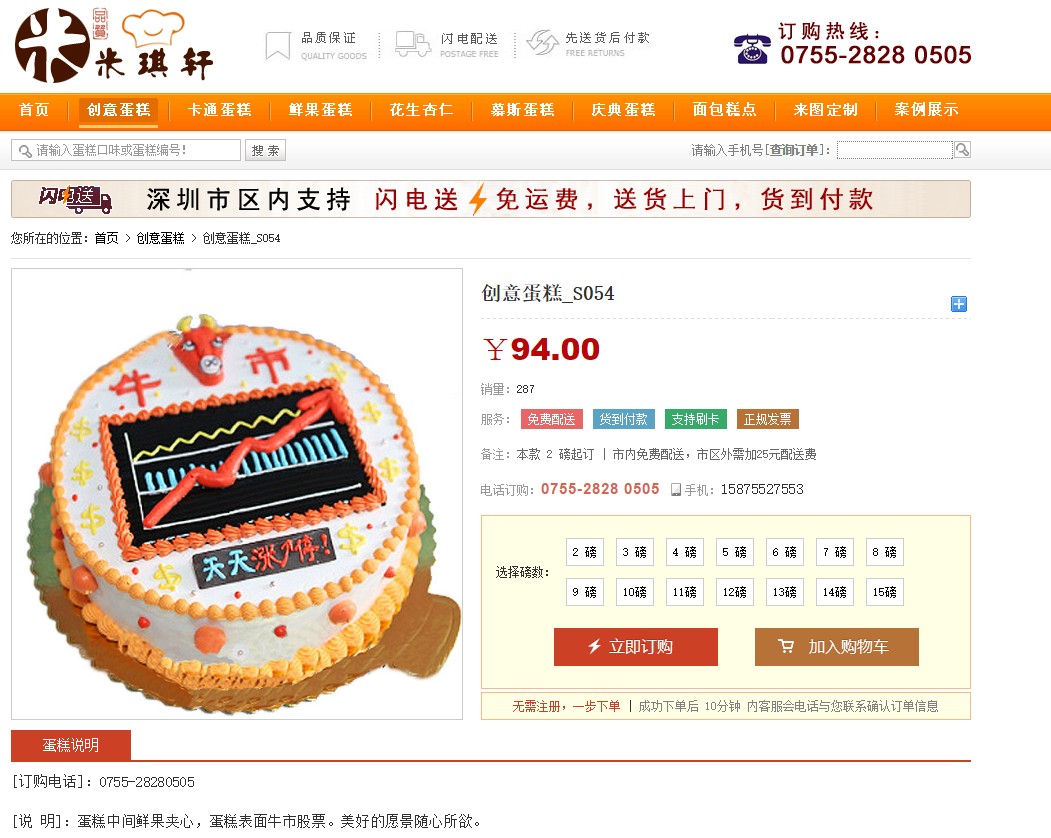Click the 闪电送 truck banner icon

point(75,199)
